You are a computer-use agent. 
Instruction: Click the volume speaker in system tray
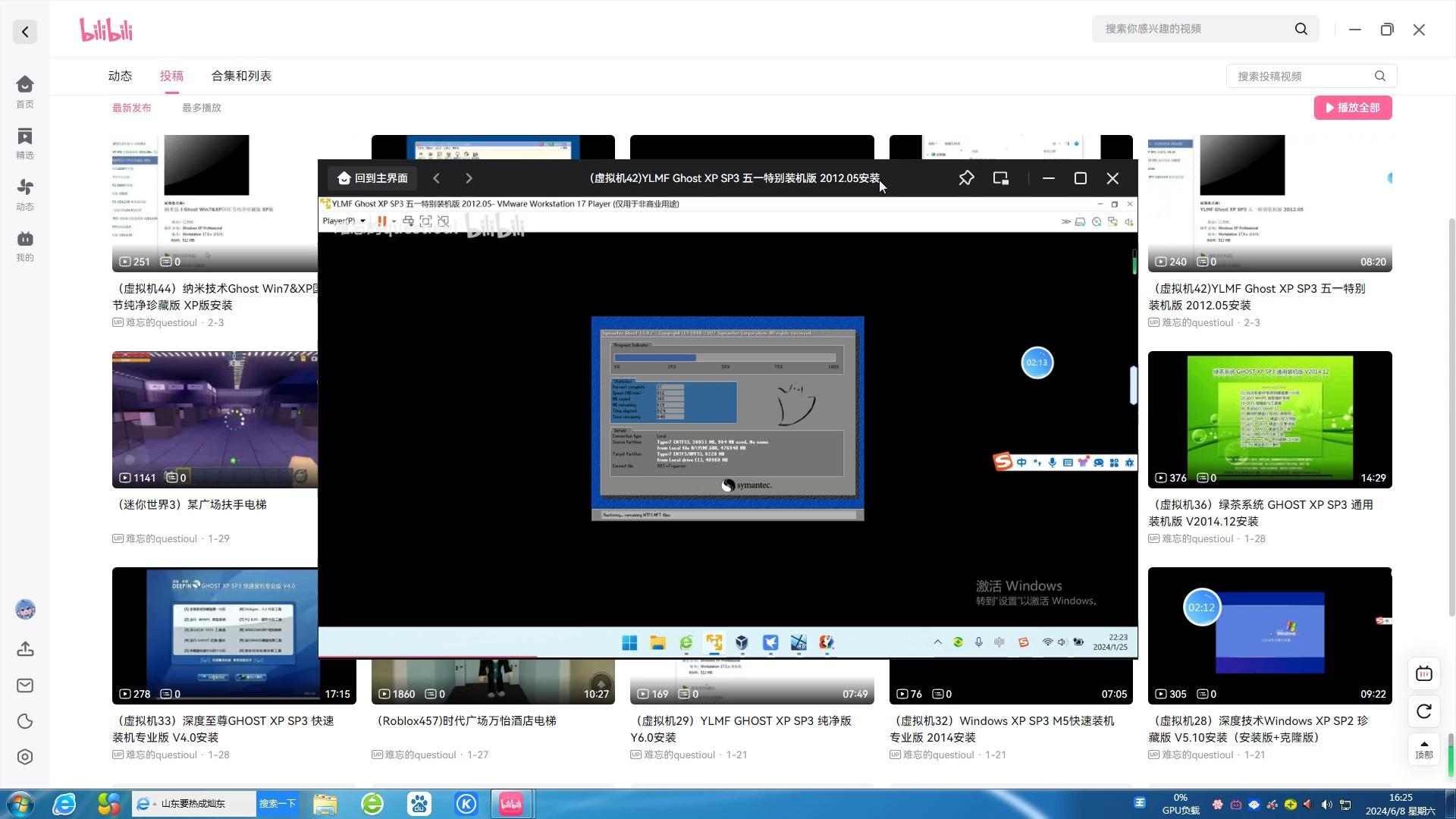(x=1326, y=805)
